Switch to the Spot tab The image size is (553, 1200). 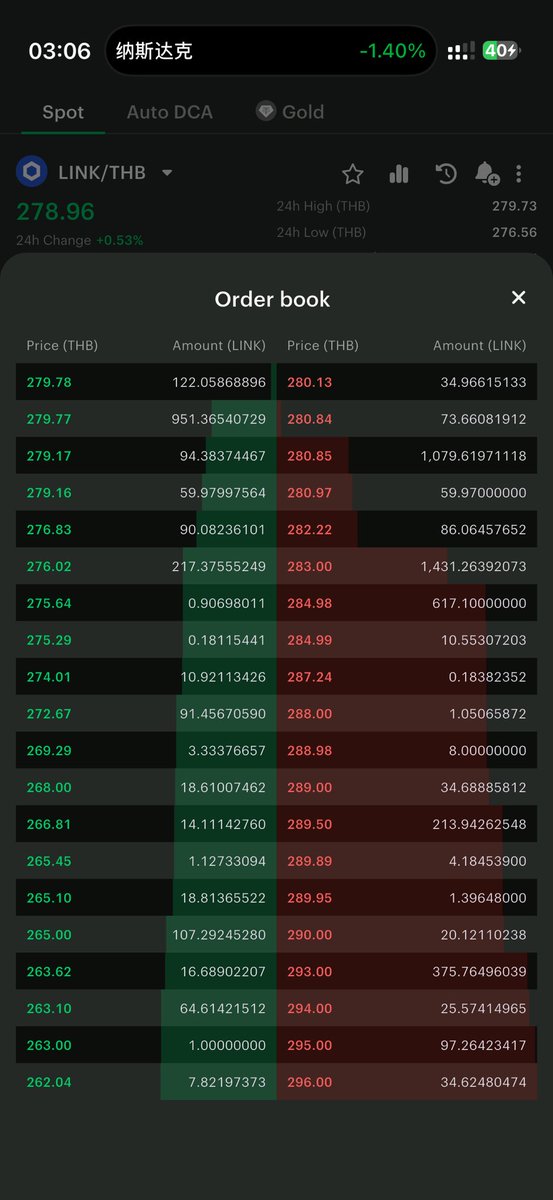tap(63, 112)
